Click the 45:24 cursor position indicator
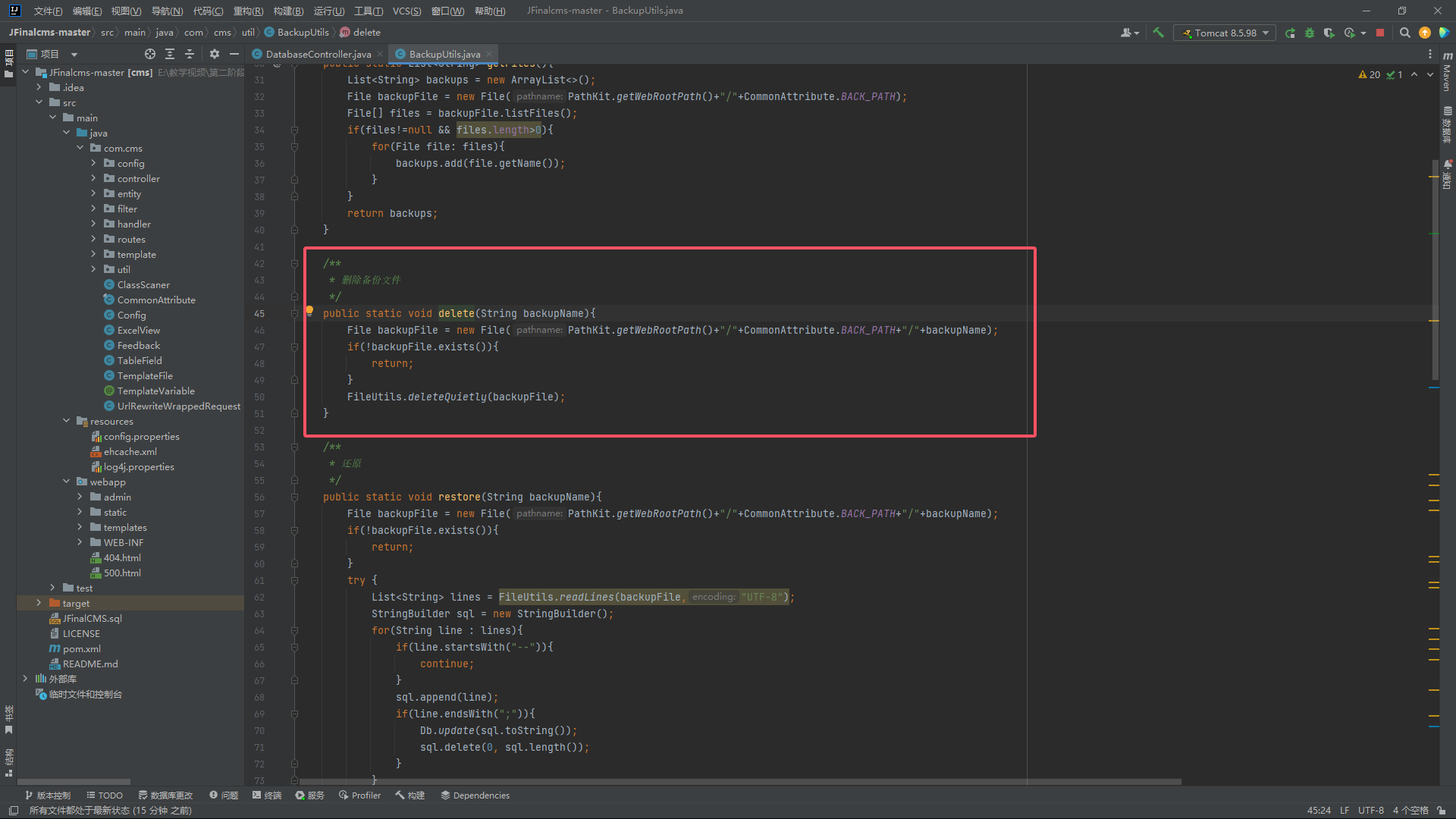Image resolution: width=1456 pixels, height=819 pixels. coord(1319,811)
